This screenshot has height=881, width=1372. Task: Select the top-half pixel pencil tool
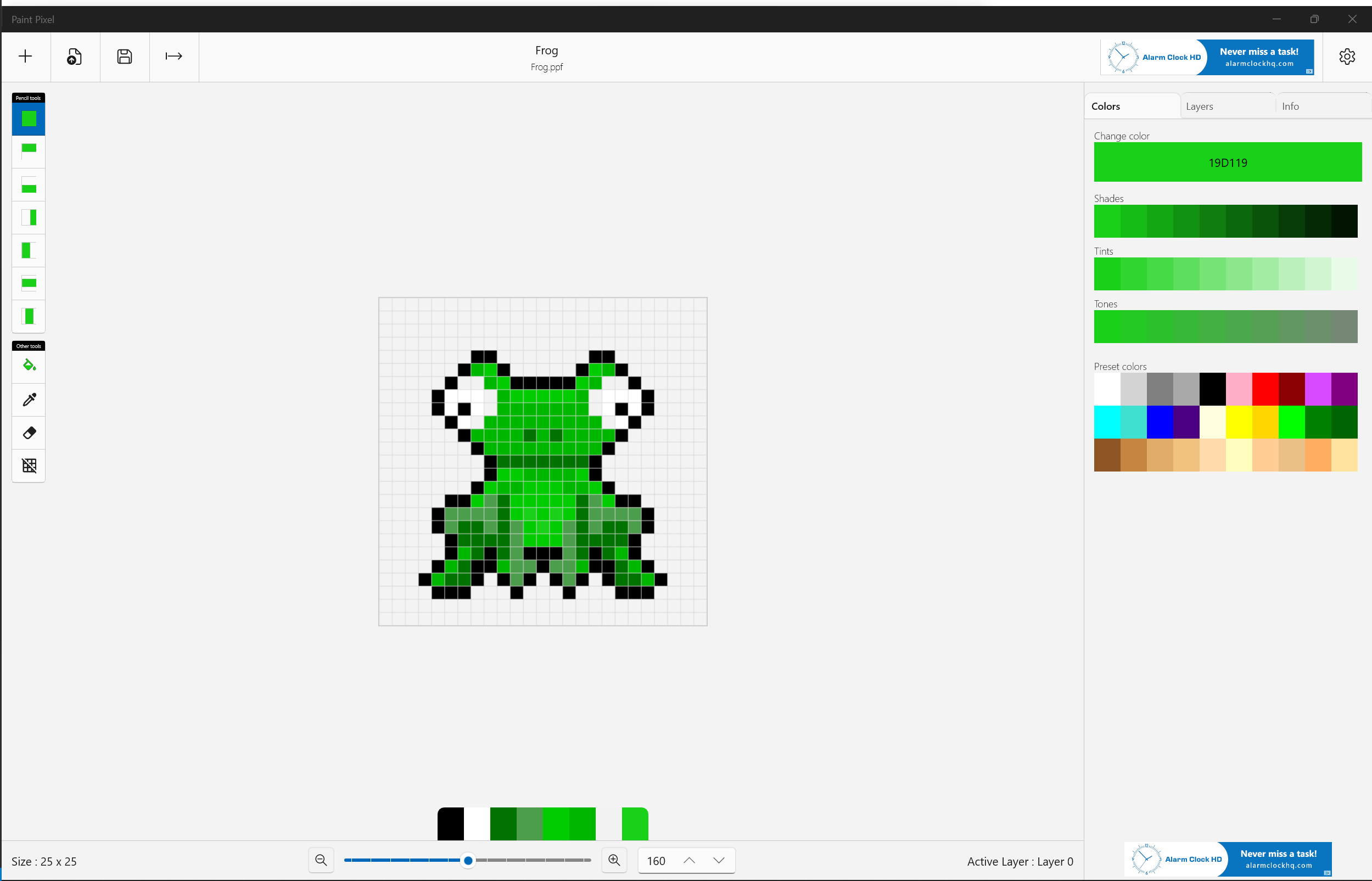pos(29,151)
